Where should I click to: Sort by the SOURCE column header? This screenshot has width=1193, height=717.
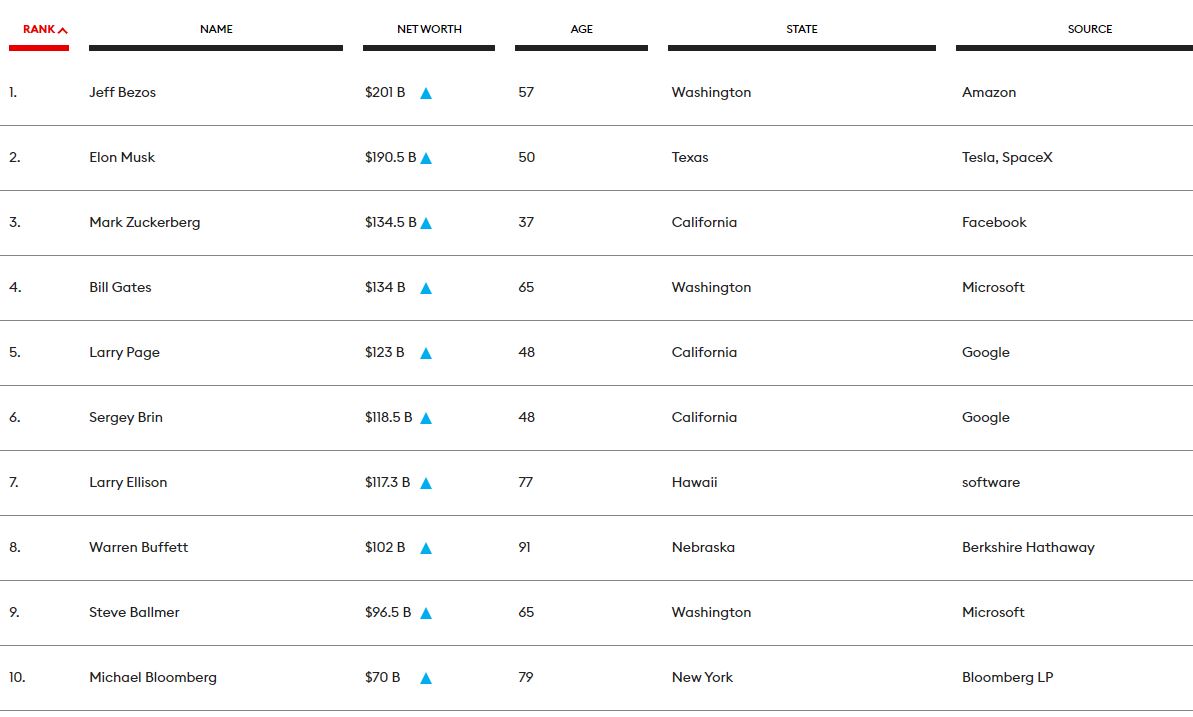pyautogui.click(x=1090, y=29)
